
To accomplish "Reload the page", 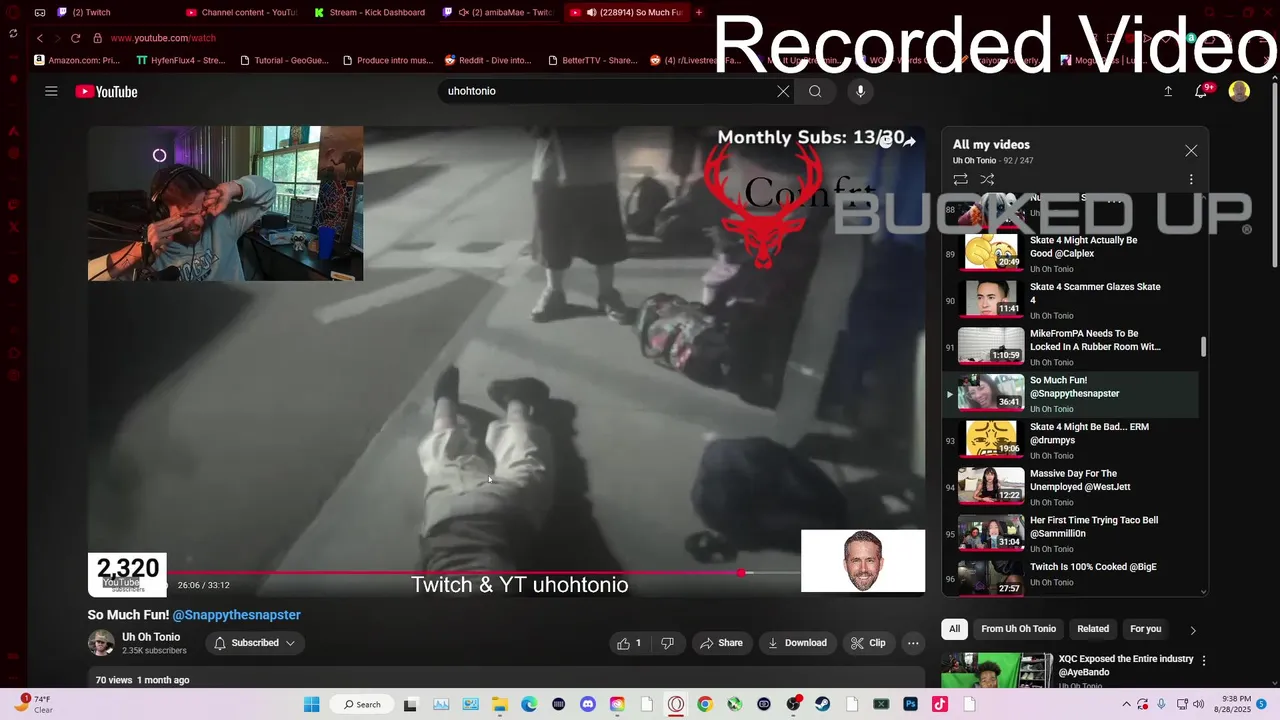I will [x=75, y=38].
